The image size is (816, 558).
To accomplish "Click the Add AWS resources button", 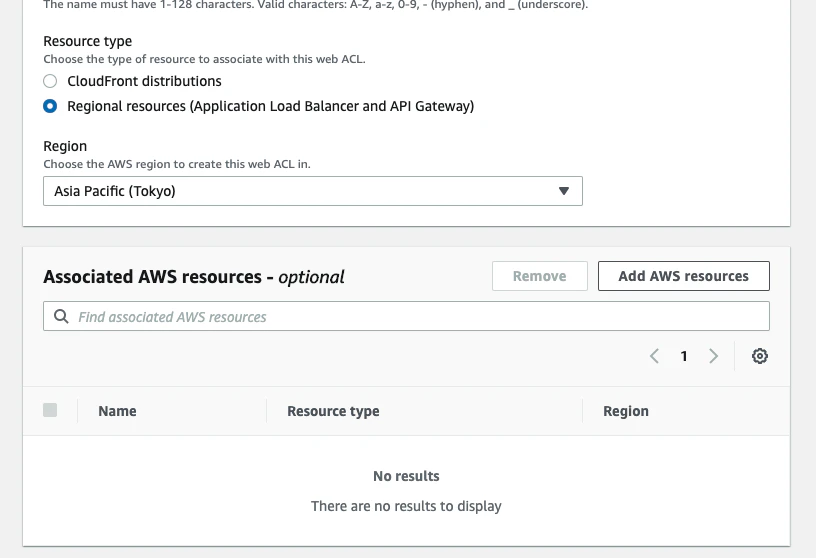I will point(683,276).
